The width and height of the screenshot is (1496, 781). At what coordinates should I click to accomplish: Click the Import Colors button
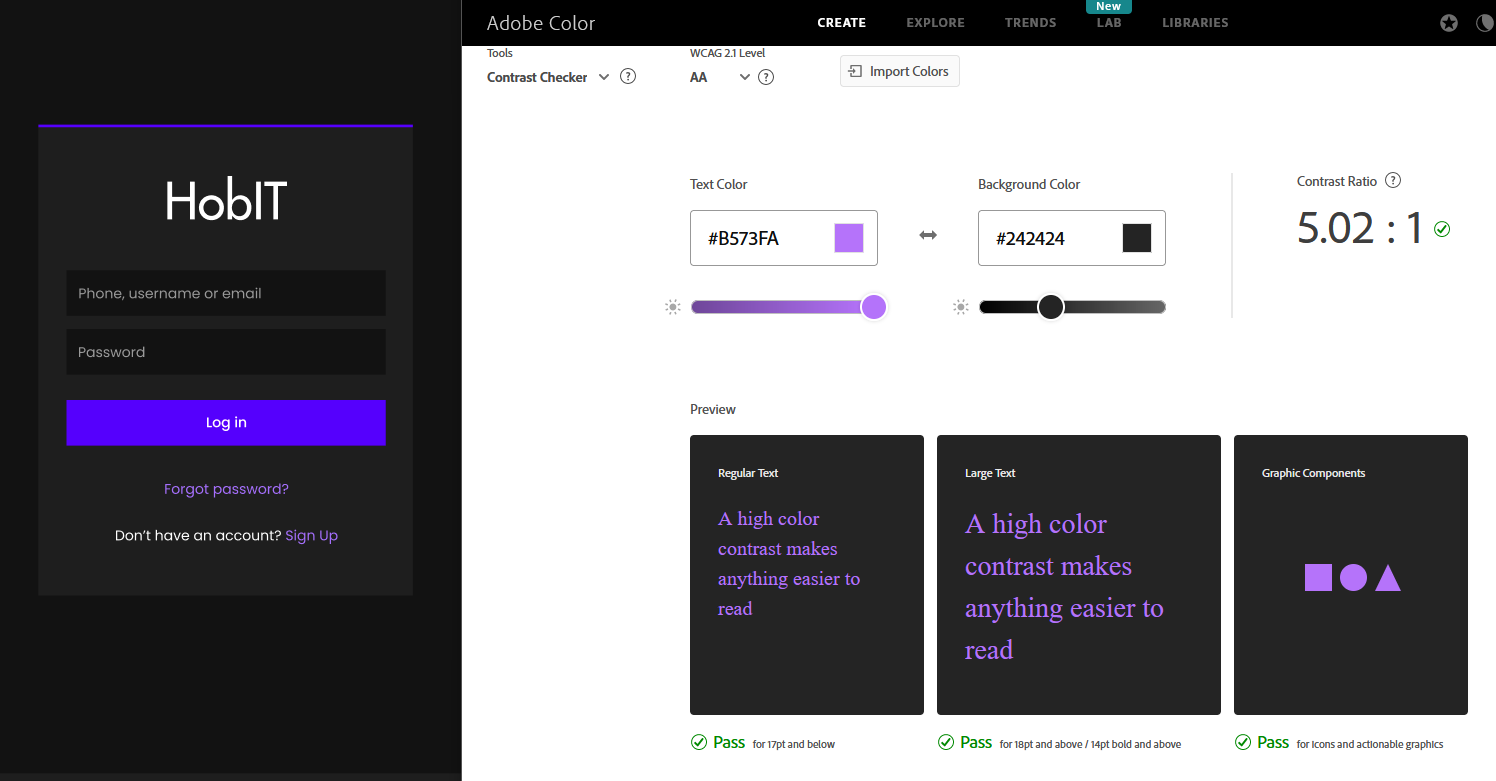tap(899, 71)
